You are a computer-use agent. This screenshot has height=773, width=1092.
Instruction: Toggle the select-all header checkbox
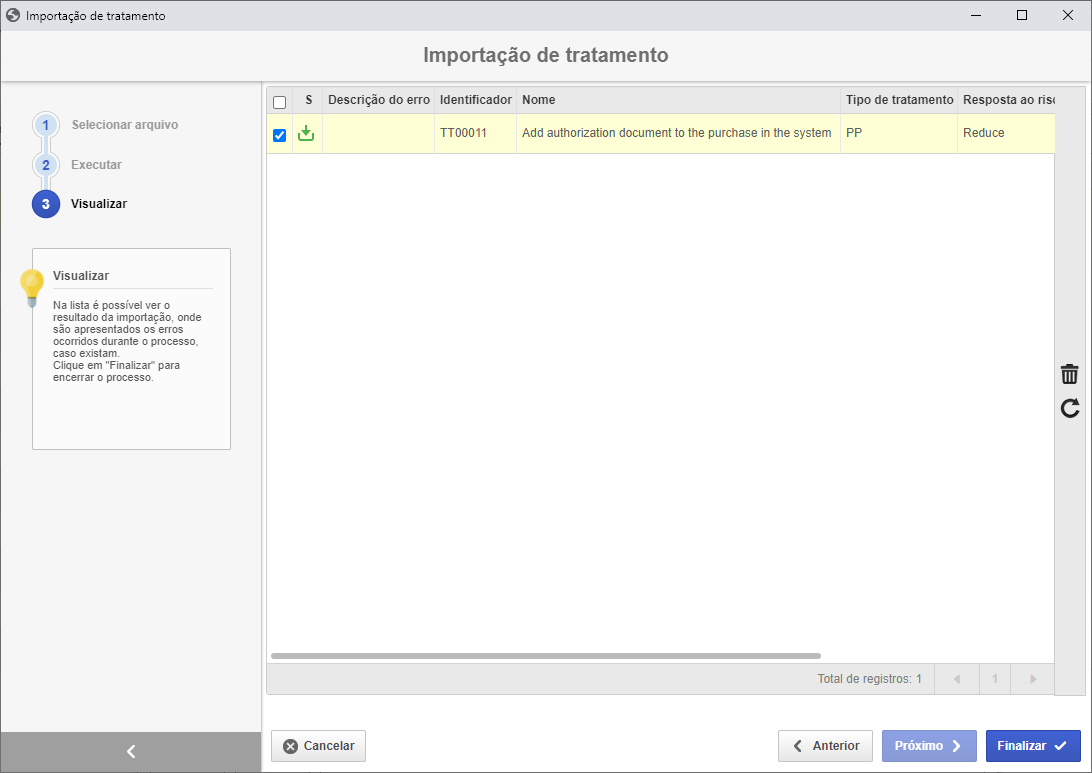[x=279, y=102]
